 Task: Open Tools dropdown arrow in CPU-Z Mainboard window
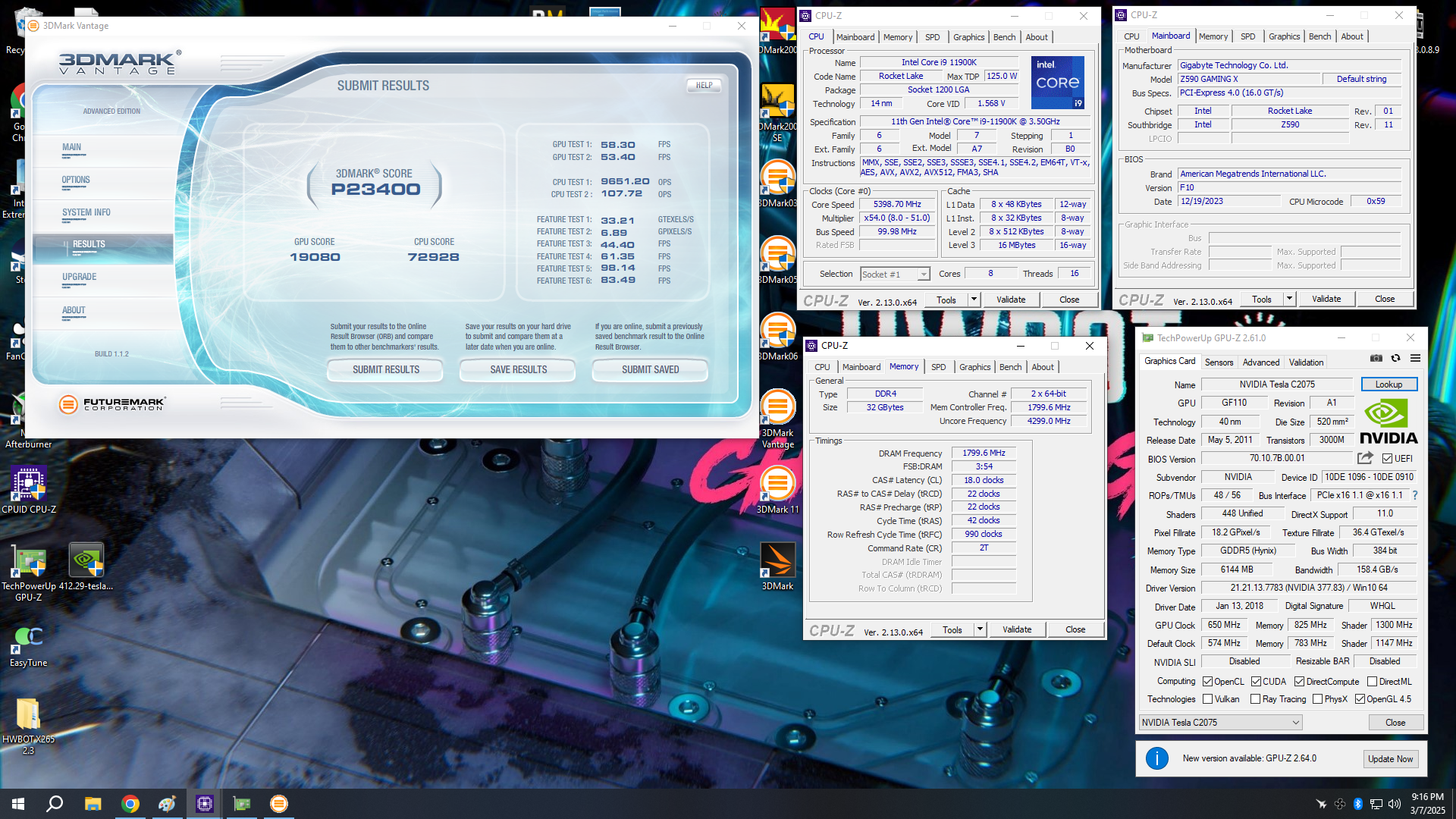(x=1289, y=299)
